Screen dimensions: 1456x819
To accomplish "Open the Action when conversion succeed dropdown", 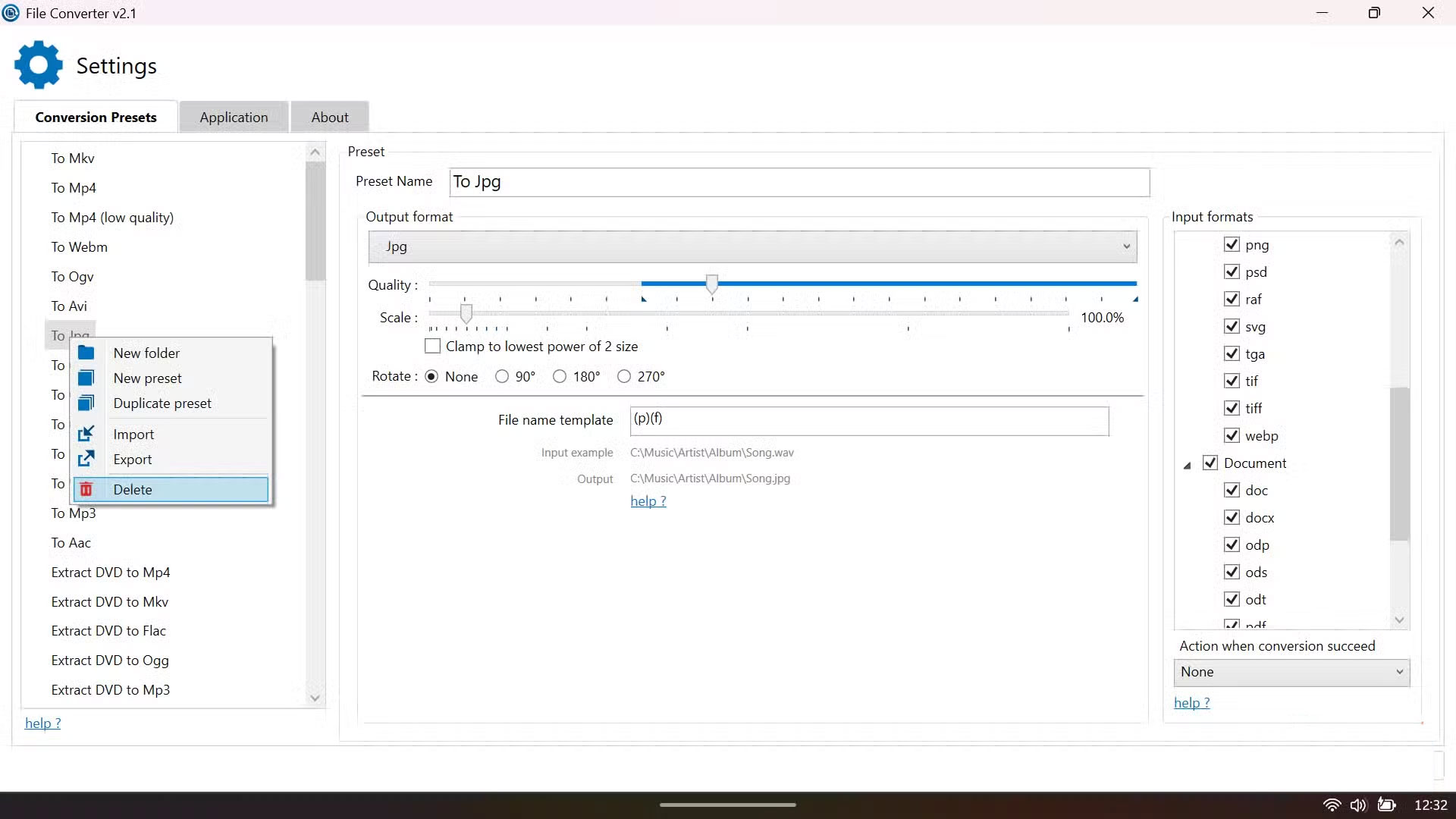I will point(1291,672).
